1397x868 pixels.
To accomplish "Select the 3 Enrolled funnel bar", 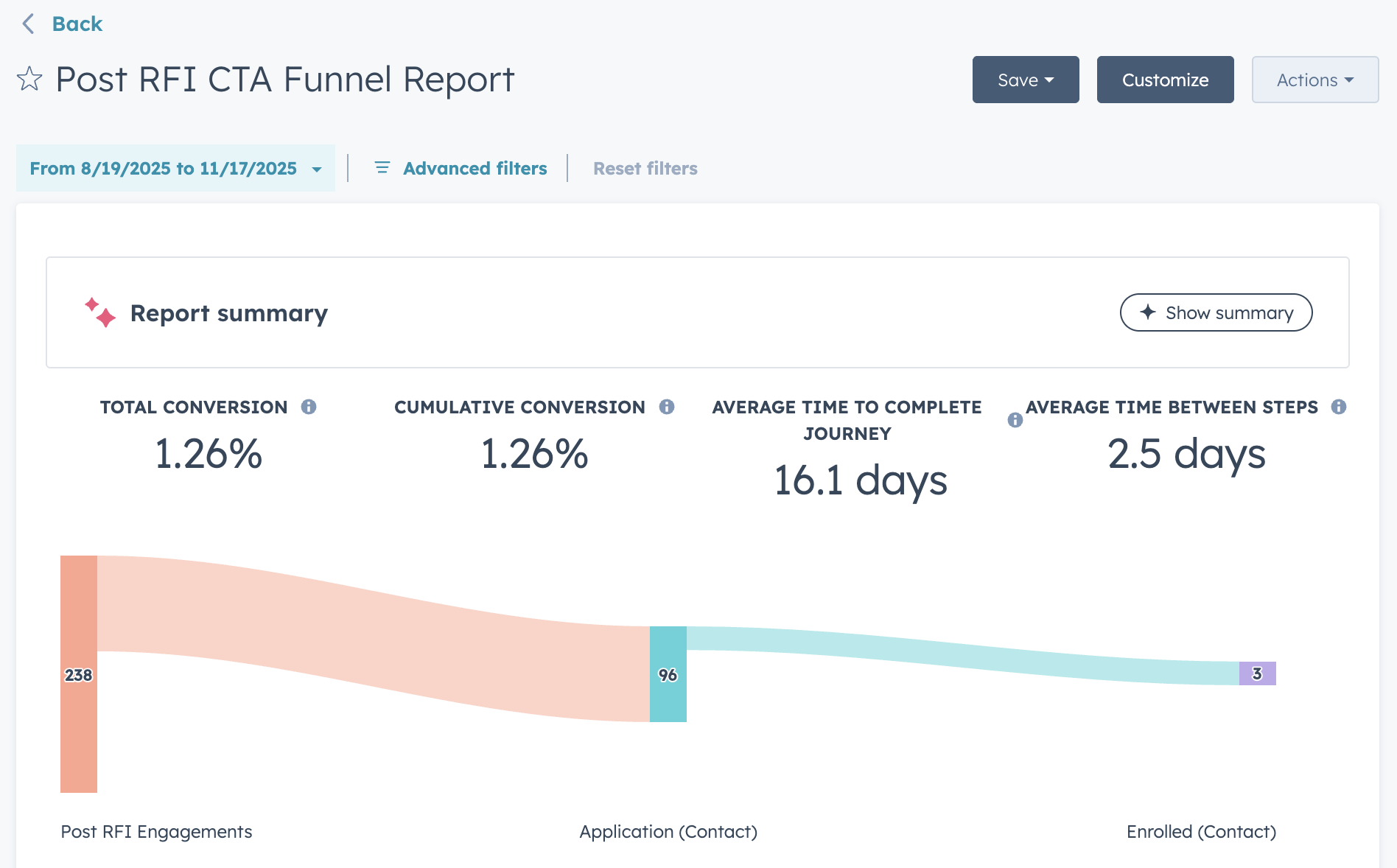I will [1258, 673].
